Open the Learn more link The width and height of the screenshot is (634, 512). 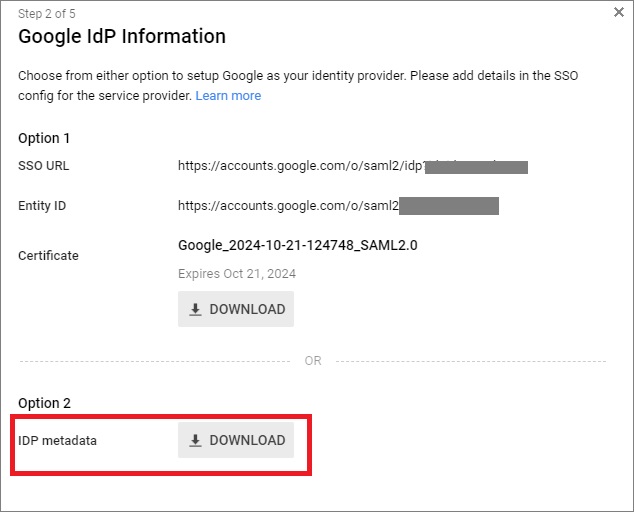tap(228, 96)
